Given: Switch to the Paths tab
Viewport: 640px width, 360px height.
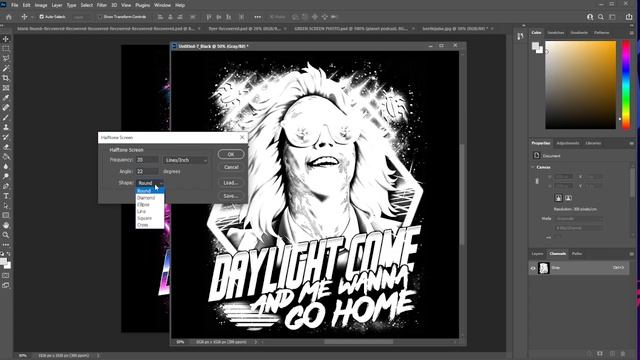Looking at the screenshot, I should (577, 254).
